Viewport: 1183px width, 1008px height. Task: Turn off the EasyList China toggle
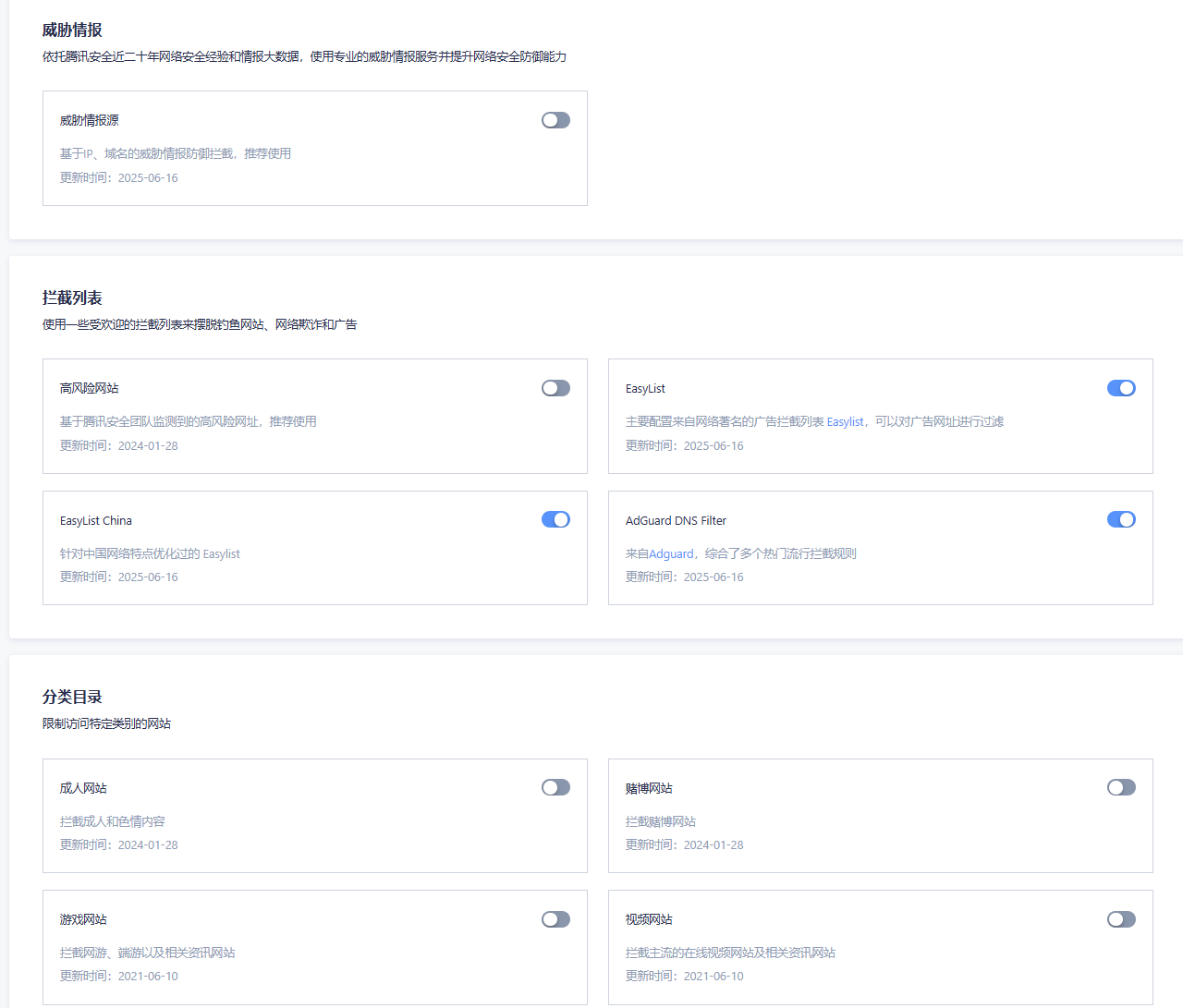[x=555, y=519]
